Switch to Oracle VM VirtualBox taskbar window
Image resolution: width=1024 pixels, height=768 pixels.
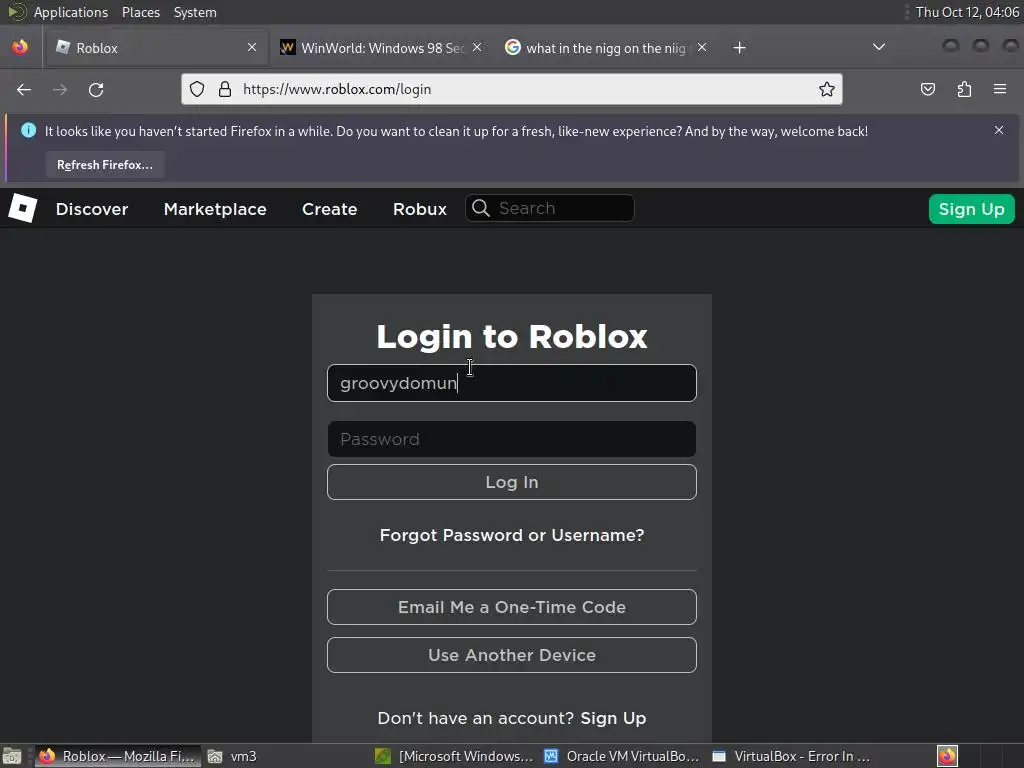pyautogui.click(x=622, y=756)
